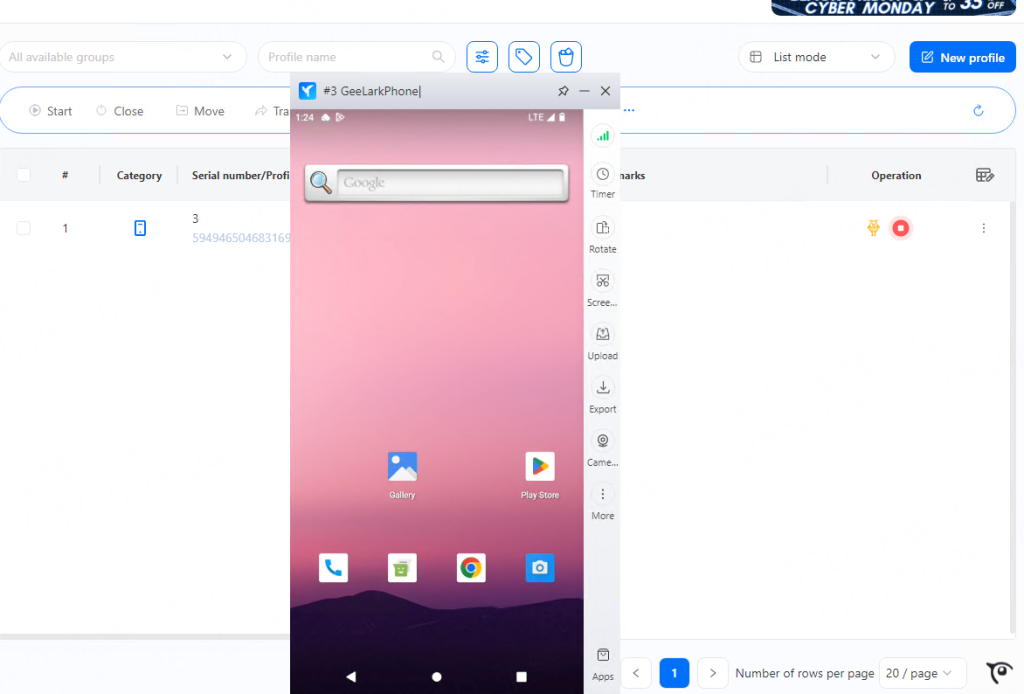The height and width of the screenshot is (694, 1024).
Task: Click the Google search widget field
Action: pos(450,183)
